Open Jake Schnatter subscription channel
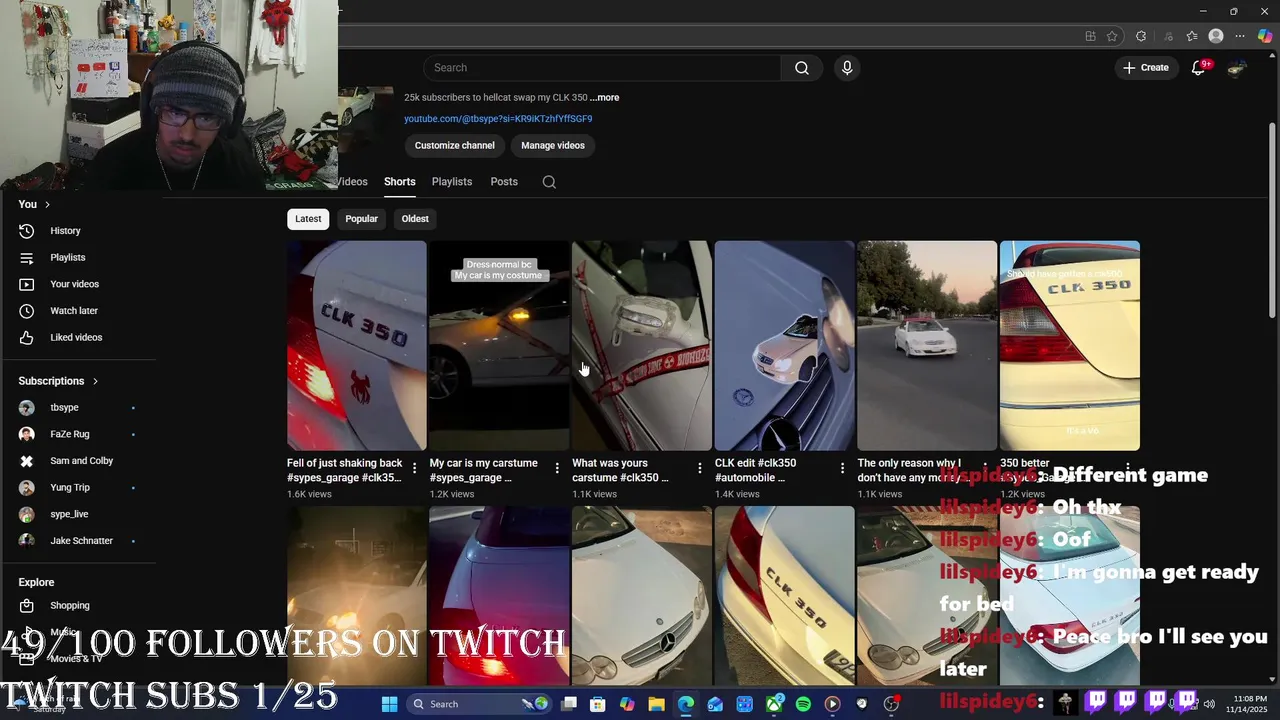The width and height of the screenshot is (1280, 720). 80,541
